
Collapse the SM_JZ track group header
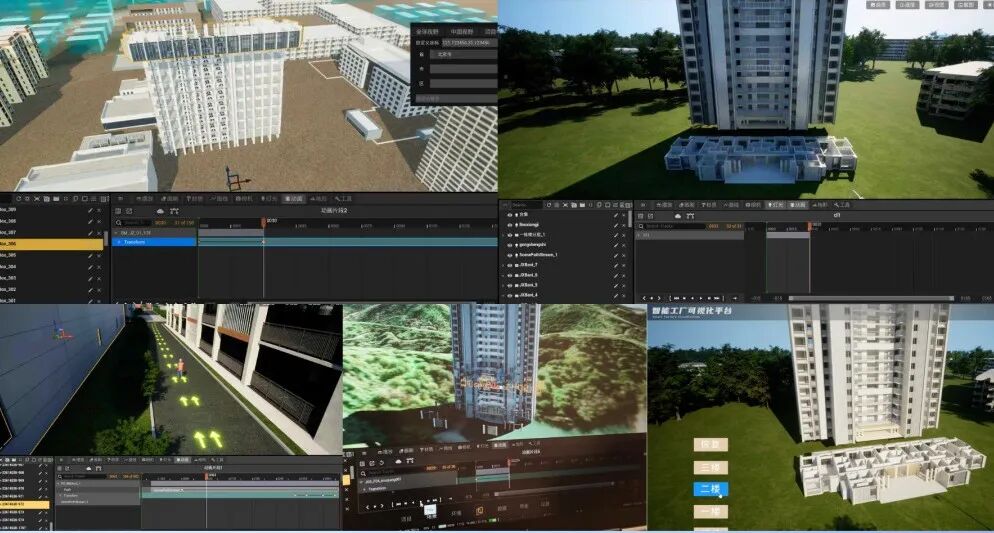coord(116,233)
